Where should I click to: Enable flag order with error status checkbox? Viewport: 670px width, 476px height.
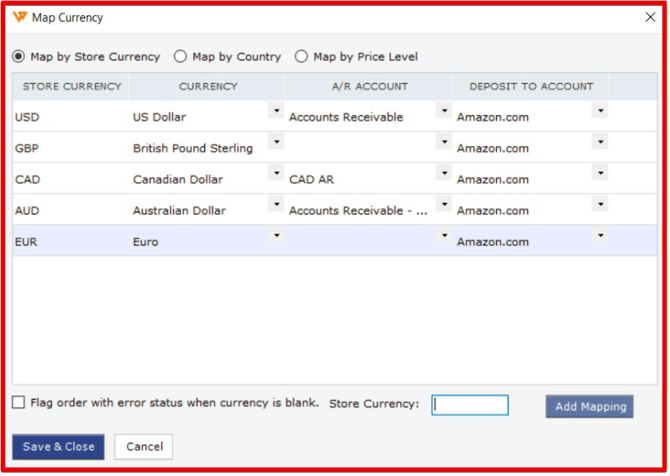[19, 403]
